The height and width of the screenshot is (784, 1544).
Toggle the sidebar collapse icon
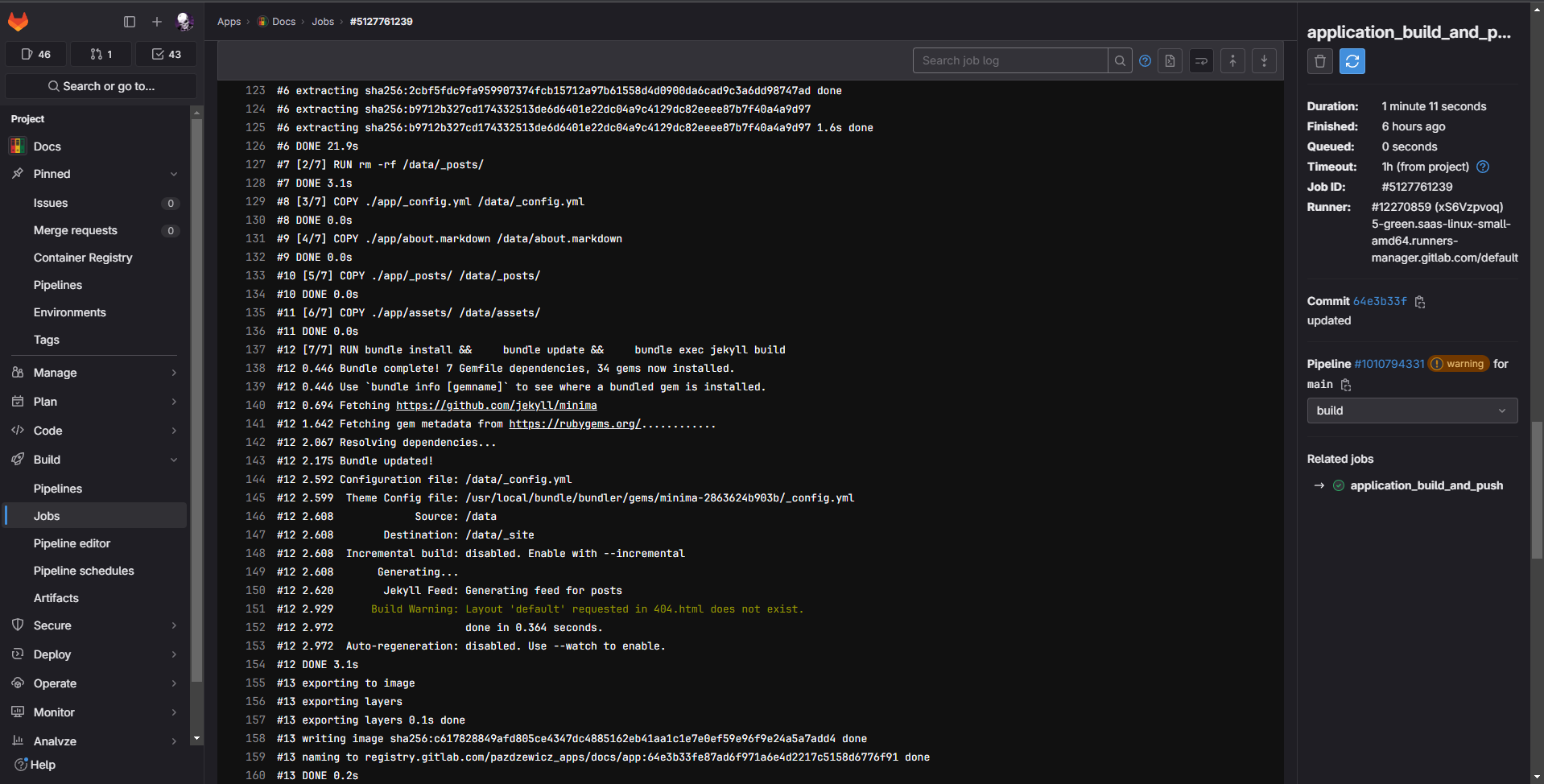coord(130,22)
